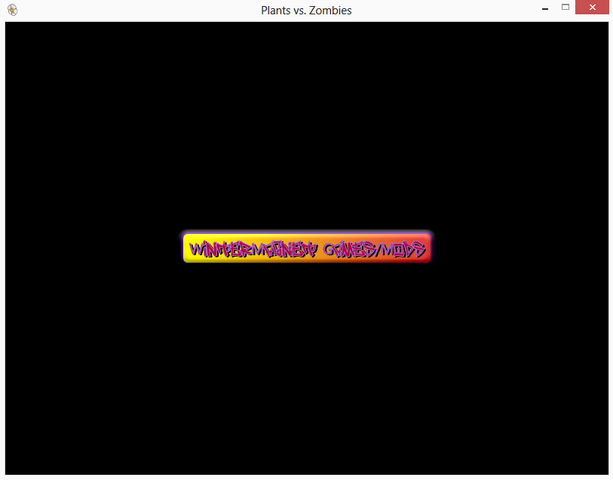
Task: Click the Plants vs. Zombies title bar icon
Action: 12,10
